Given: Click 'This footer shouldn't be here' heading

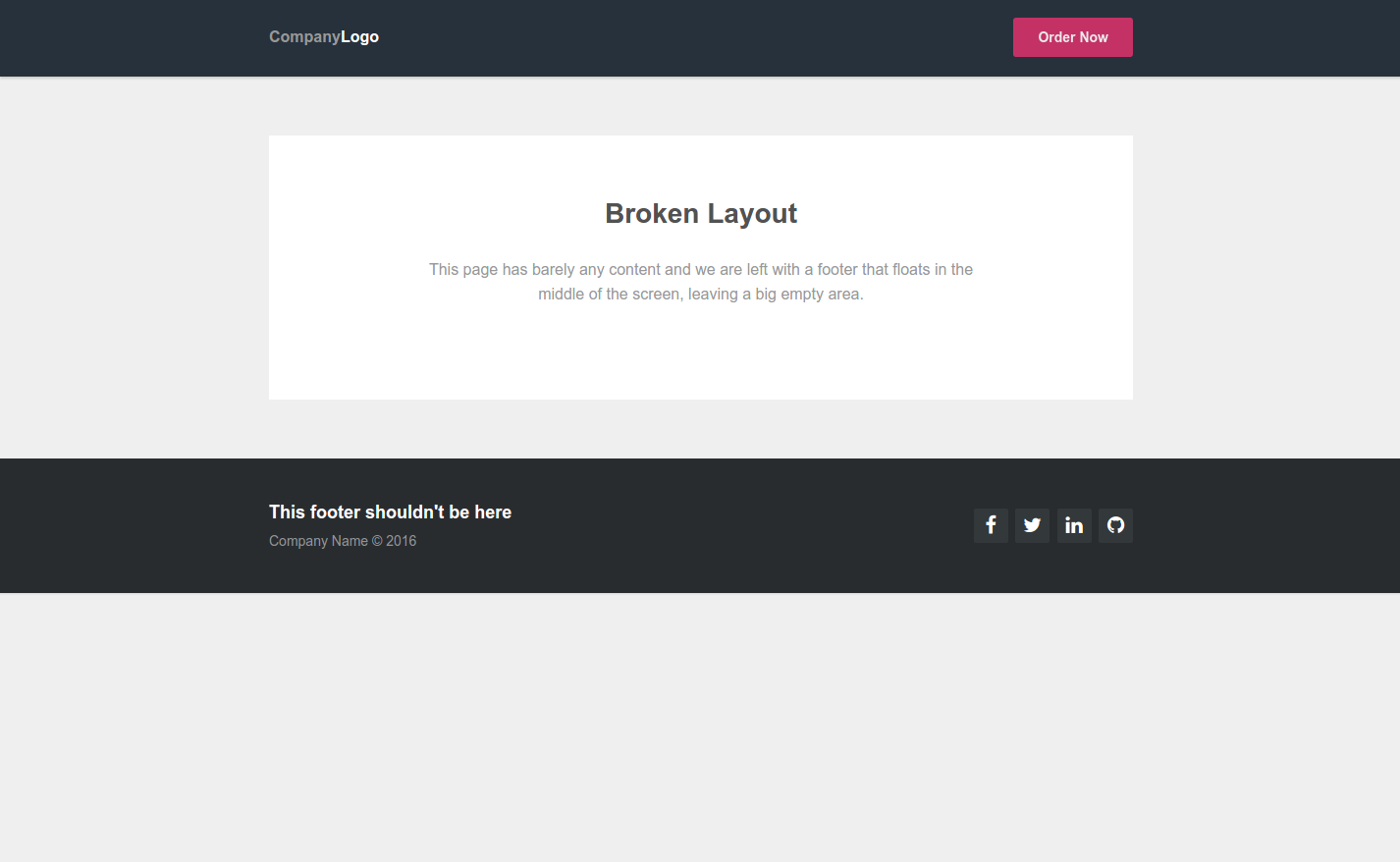Looking at the screenshot, I should pyautogui.click(x=390, y=512).
